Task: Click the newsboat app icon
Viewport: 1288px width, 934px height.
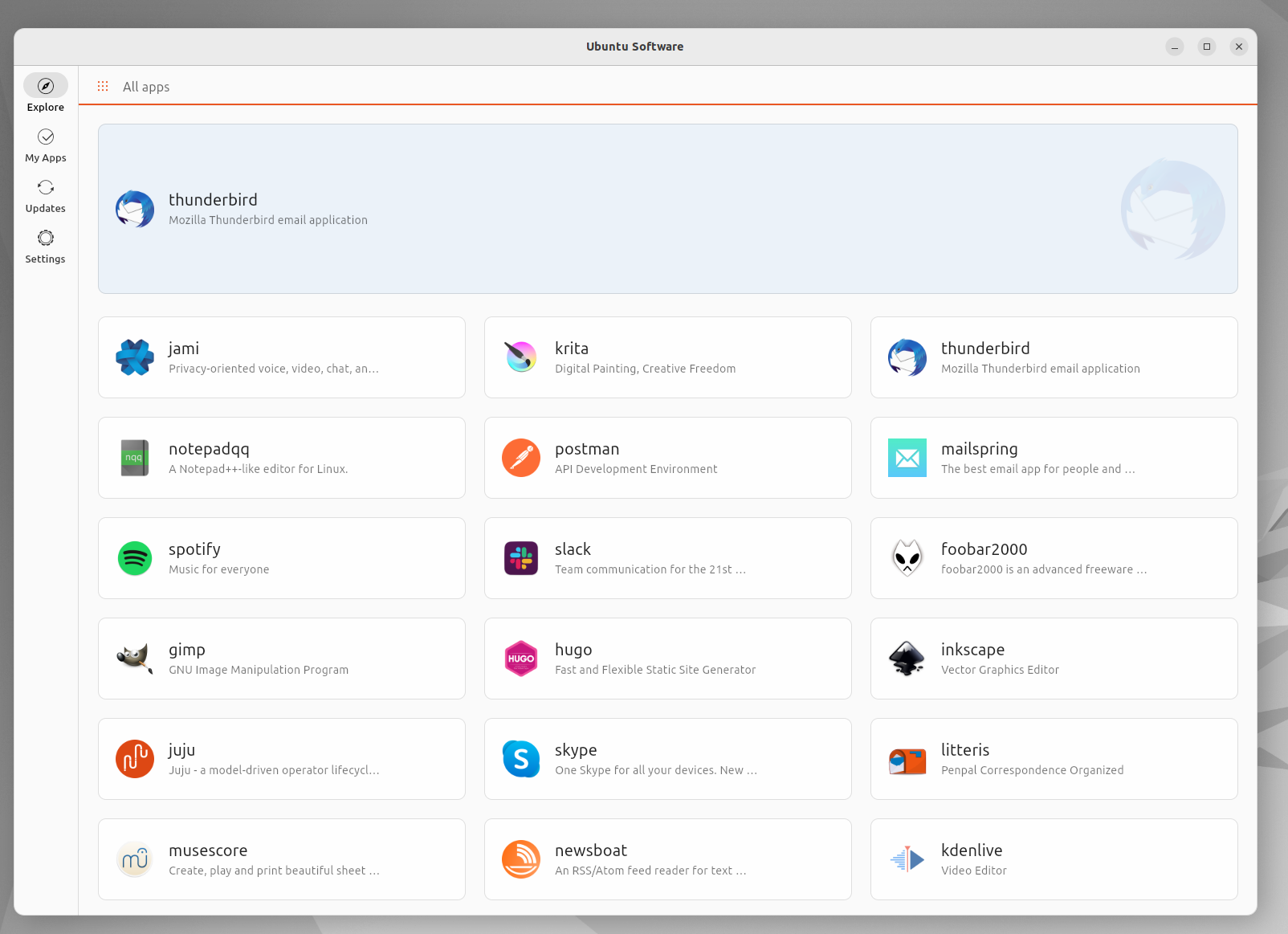Action: tap(521, 859)
